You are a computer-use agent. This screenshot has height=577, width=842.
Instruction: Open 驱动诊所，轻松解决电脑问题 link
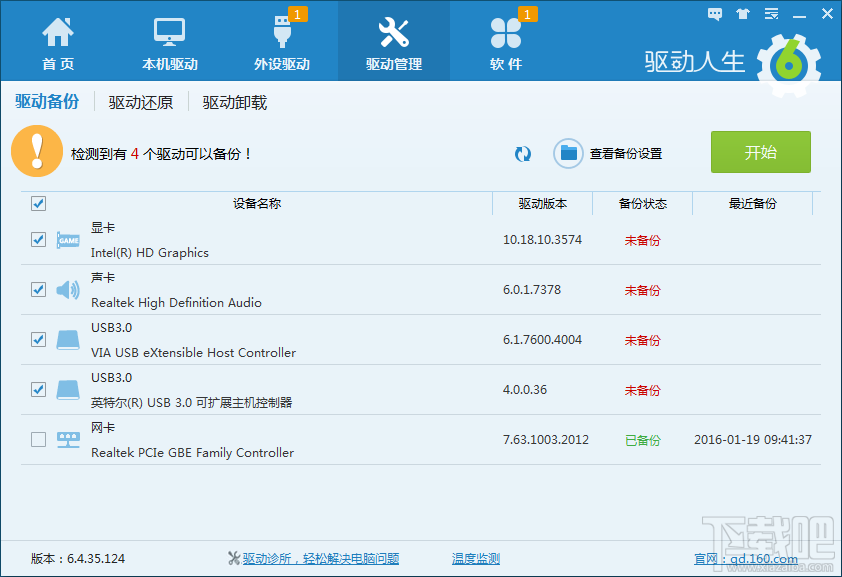coord(321,558)
